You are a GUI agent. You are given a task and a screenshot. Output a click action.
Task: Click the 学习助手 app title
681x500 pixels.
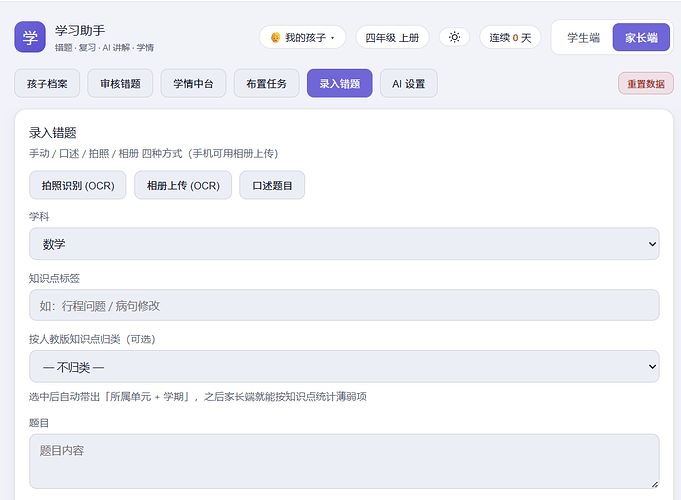(80, 30)
